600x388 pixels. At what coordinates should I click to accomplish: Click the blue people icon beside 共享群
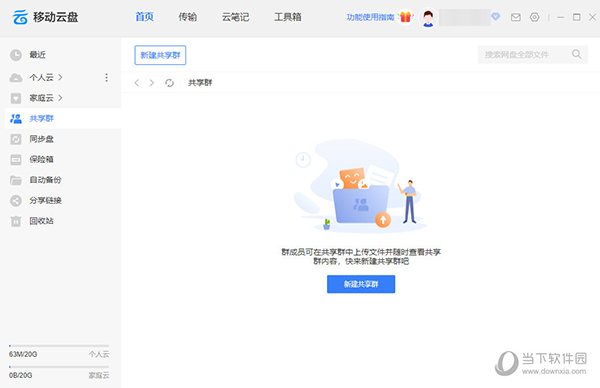(x=16, y=119)
